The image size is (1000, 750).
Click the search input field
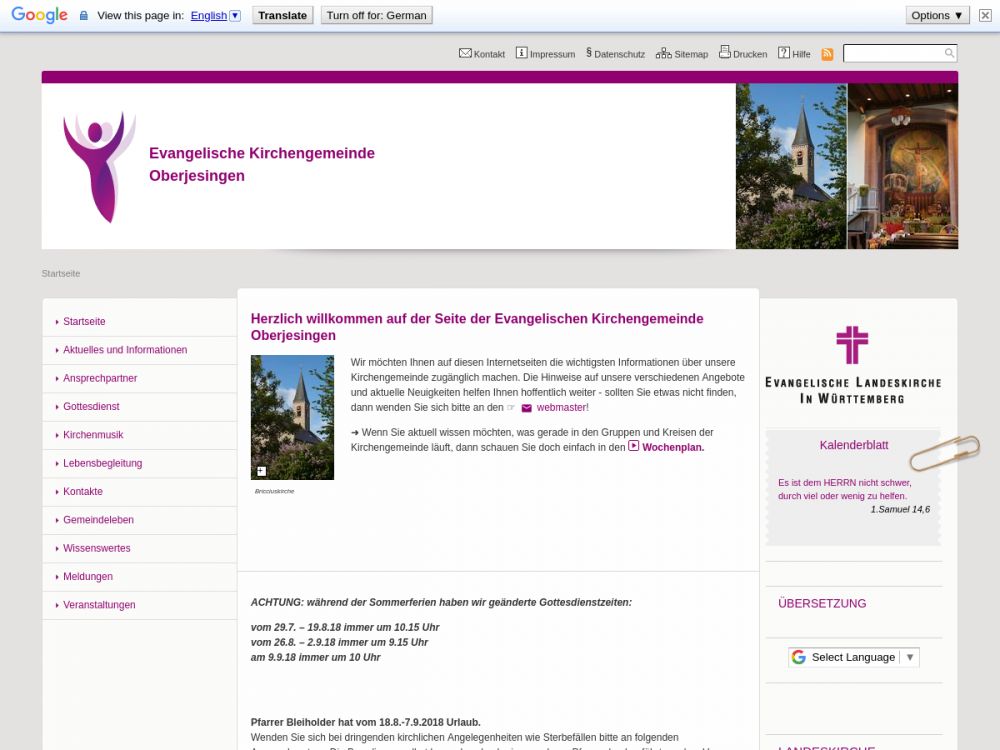(892, 53)
